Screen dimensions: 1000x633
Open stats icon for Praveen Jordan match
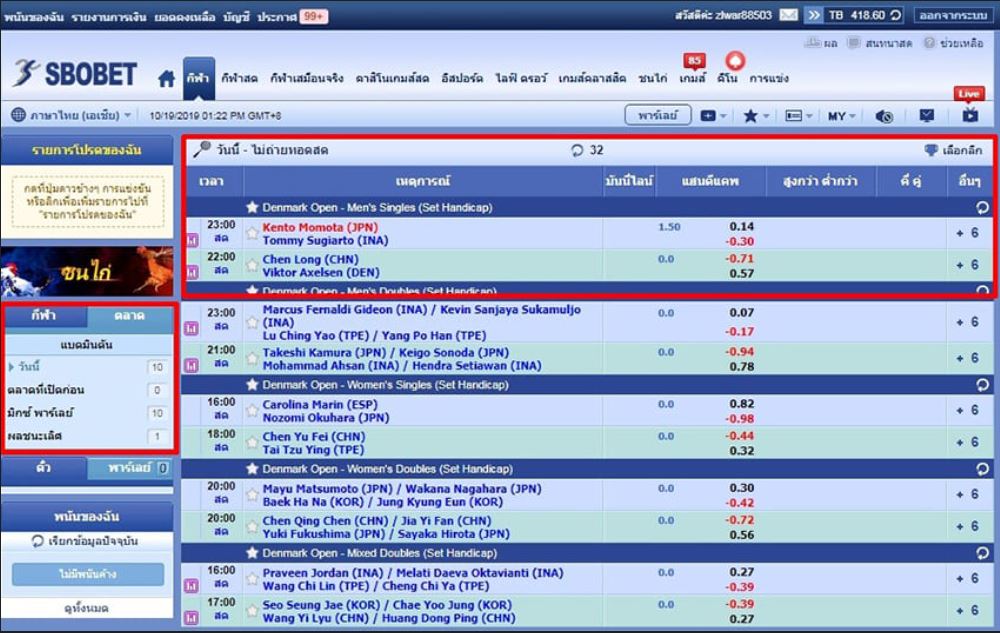pyautogui.click(x=192, y=585)
